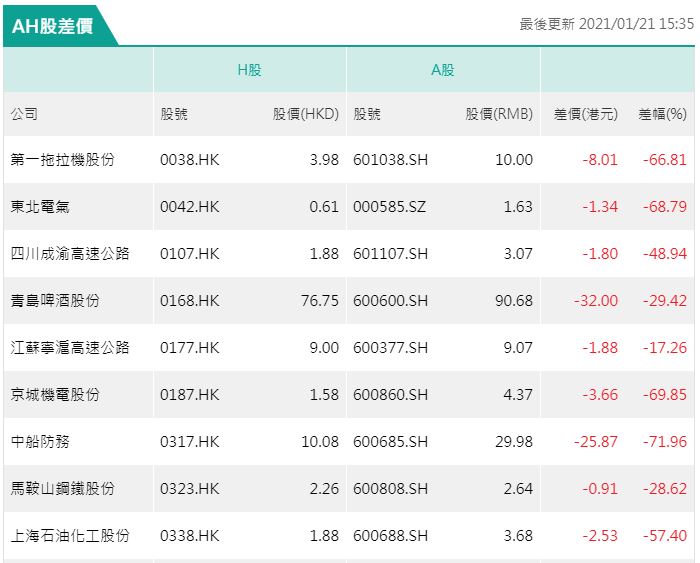Image resolution: width=700 pixels, height=563 pixels.
Task: Click 上海石油化工股份 company name
Action: [x=70, y=535]
